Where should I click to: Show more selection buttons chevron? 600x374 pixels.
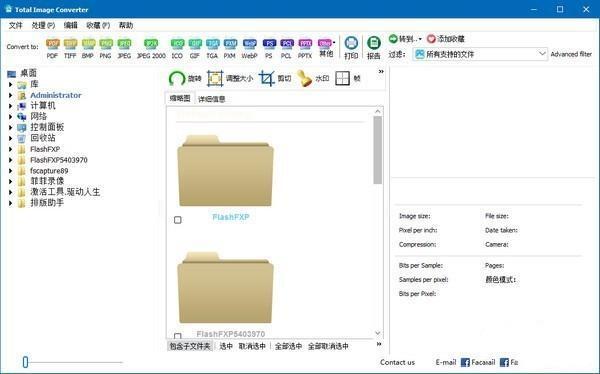click(379, 344)
